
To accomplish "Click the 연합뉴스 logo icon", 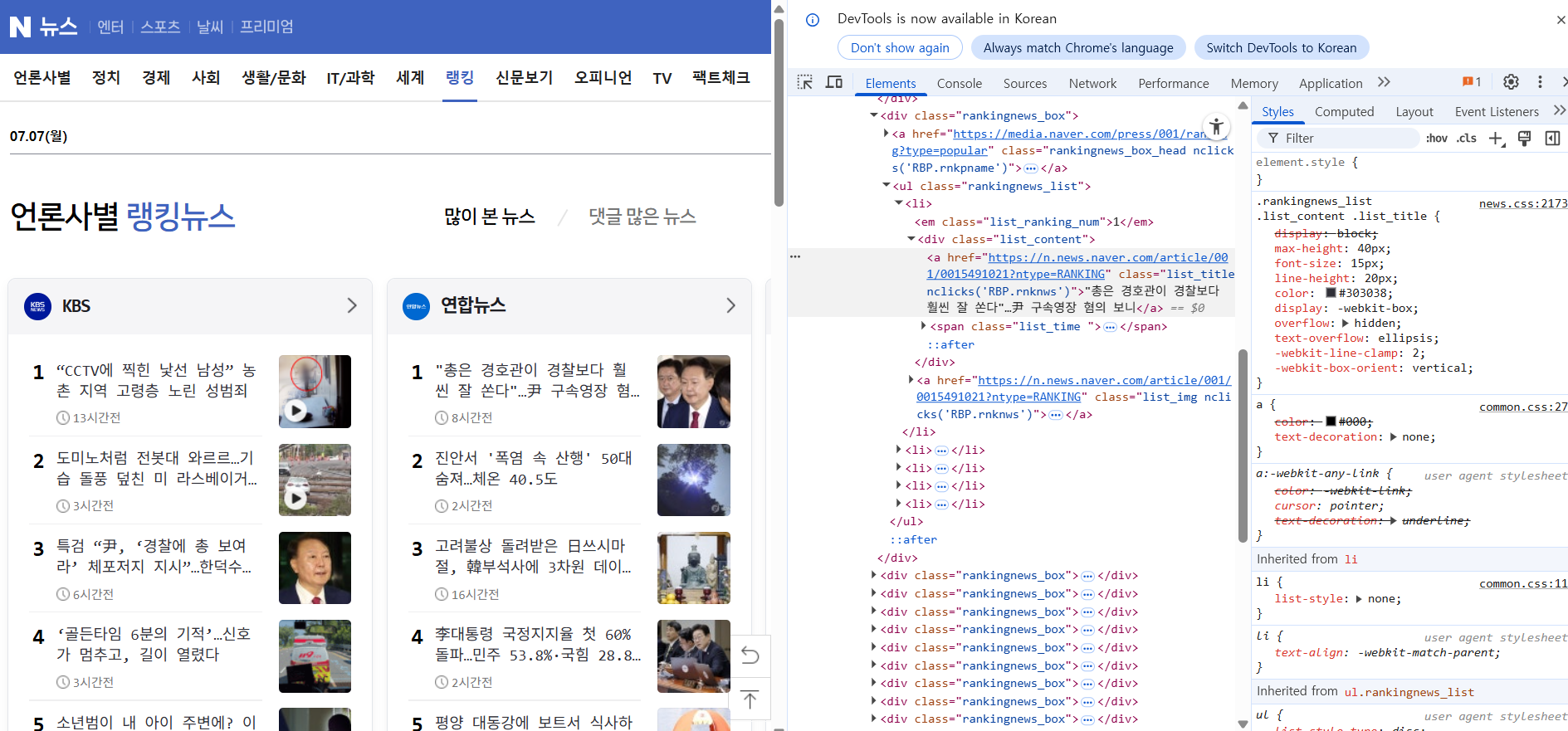I will pyautogui.click(x=416, y=306).
